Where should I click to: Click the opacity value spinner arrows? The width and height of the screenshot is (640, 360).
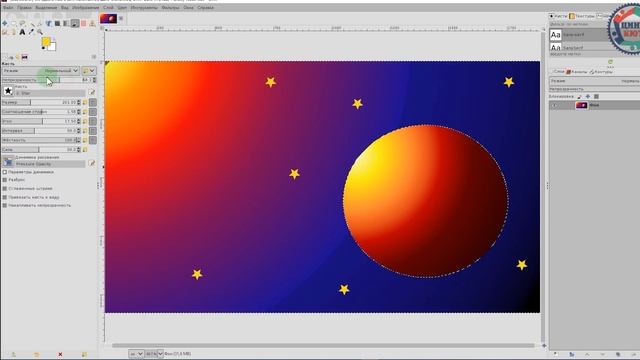click(94, 80)
